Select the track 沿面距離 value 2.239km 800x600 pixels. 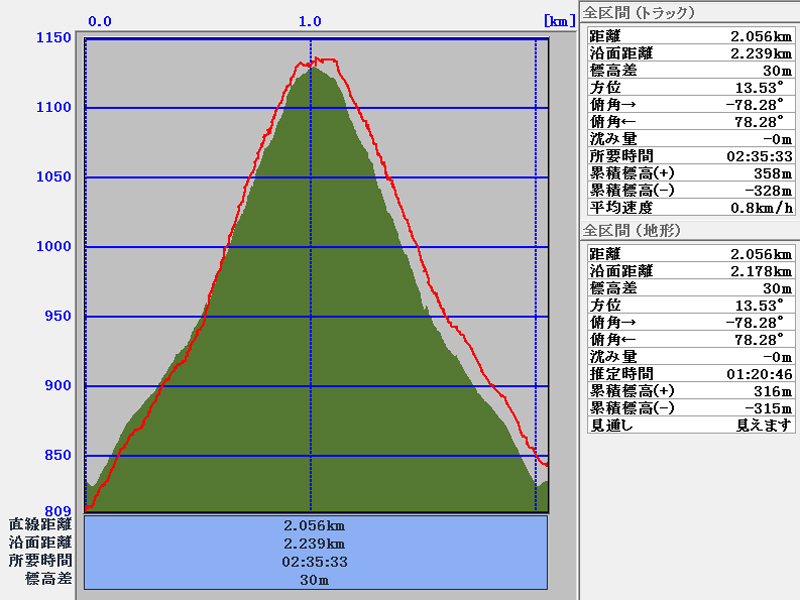coord(763,53)
